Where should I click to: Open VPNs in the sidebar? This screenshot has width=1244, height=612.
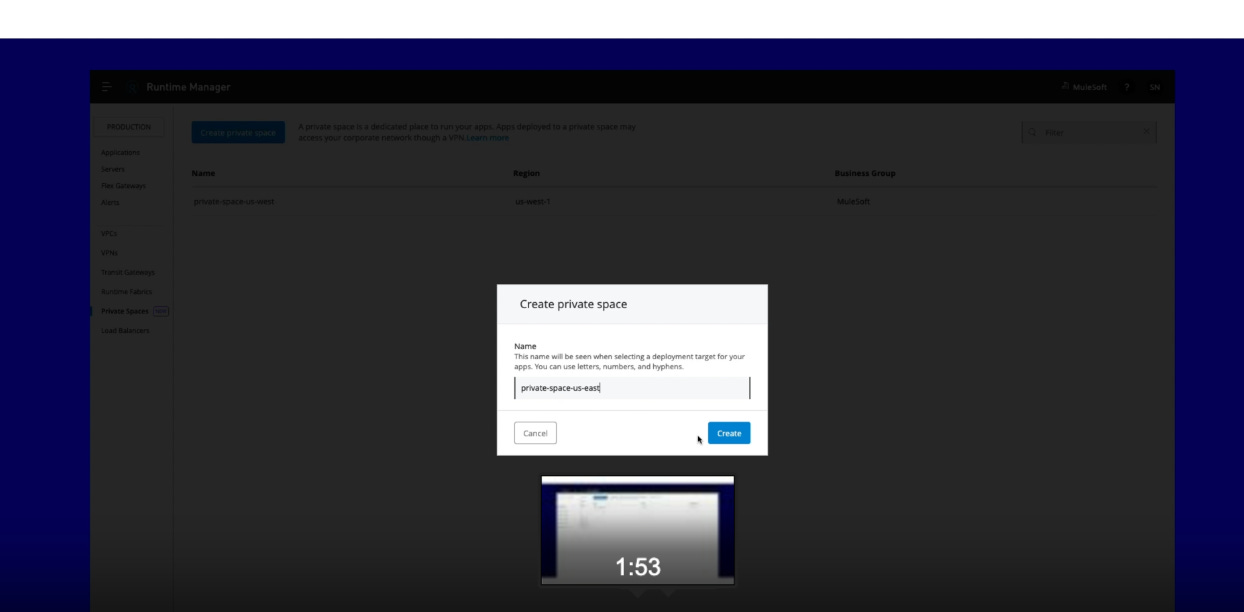[109, 253]
